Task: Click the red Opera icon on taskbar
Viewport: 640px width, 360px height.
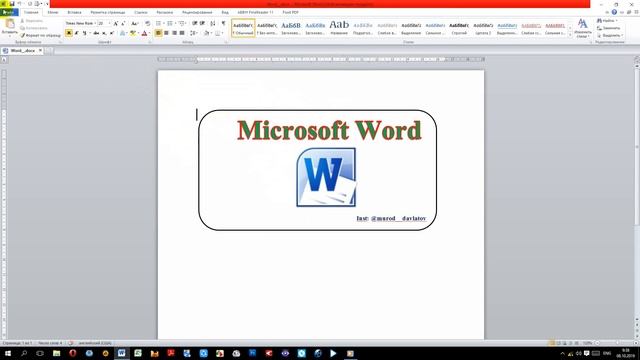Action: (x=73, y=353)
